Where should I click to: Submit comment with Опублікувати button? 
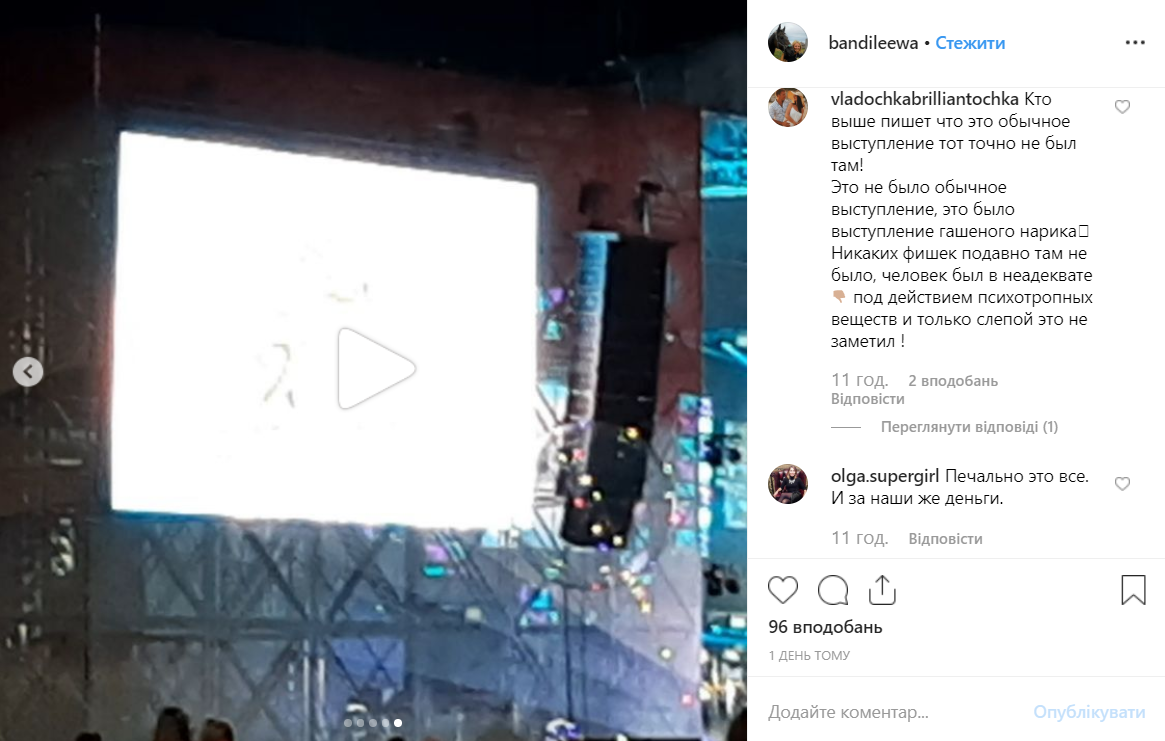tap(1089, 712)
